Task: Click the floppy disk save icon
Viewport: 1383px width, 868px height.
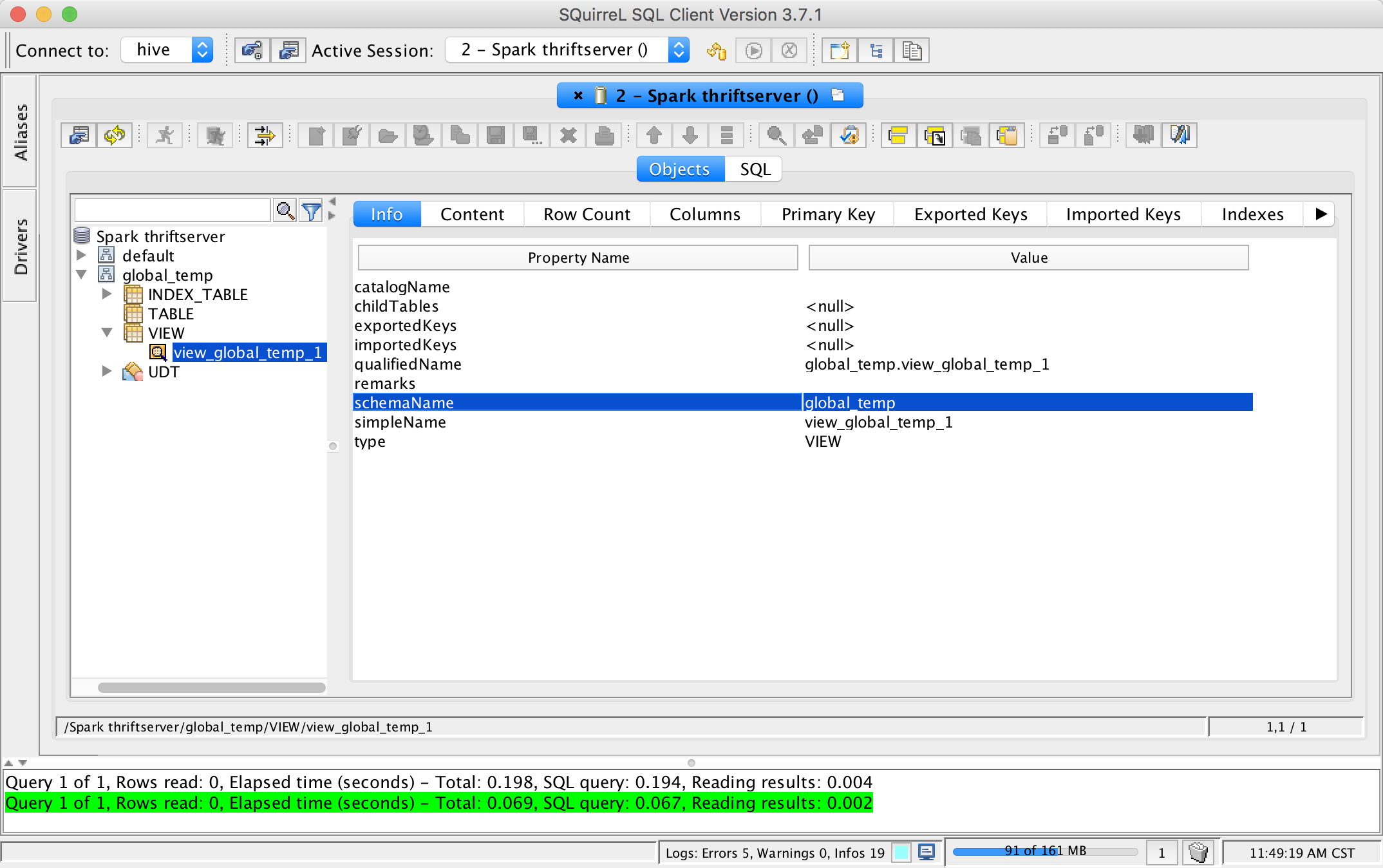Action: pos(496,135)
